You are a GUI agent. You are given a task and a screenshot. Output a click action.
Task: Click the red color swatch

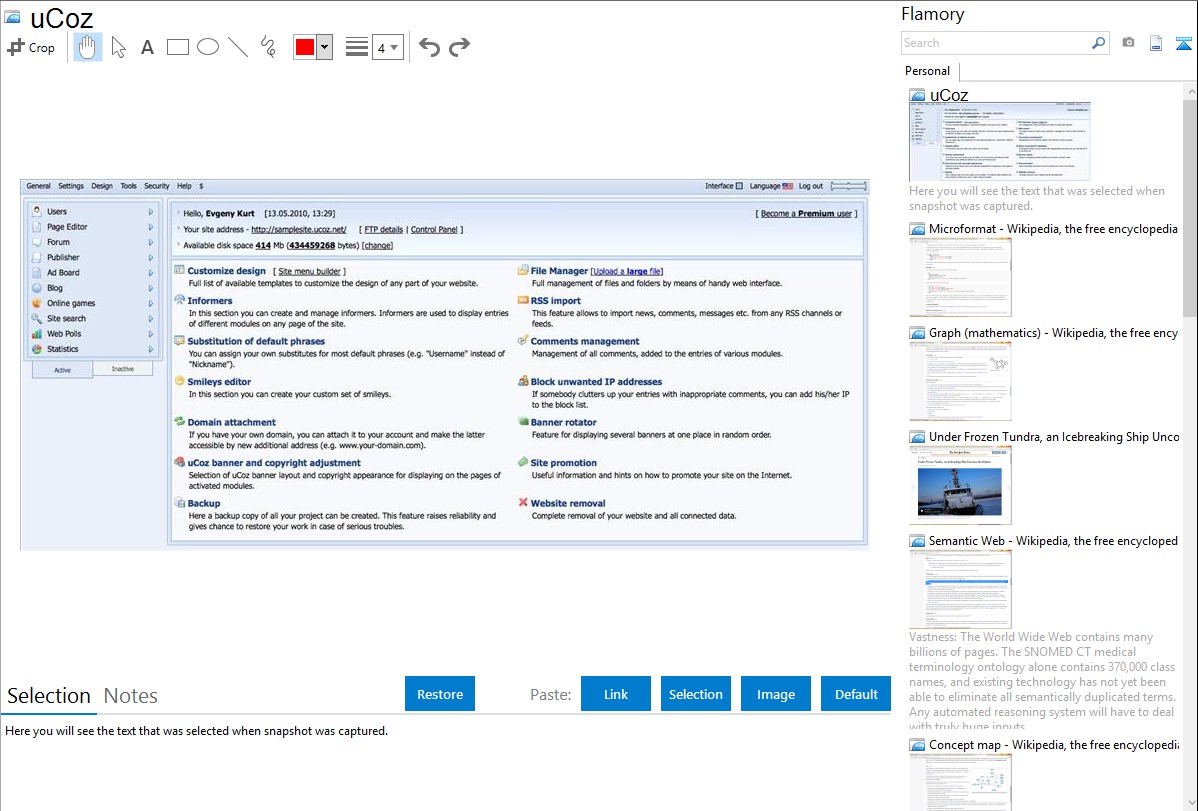click(x=305, y=47)
